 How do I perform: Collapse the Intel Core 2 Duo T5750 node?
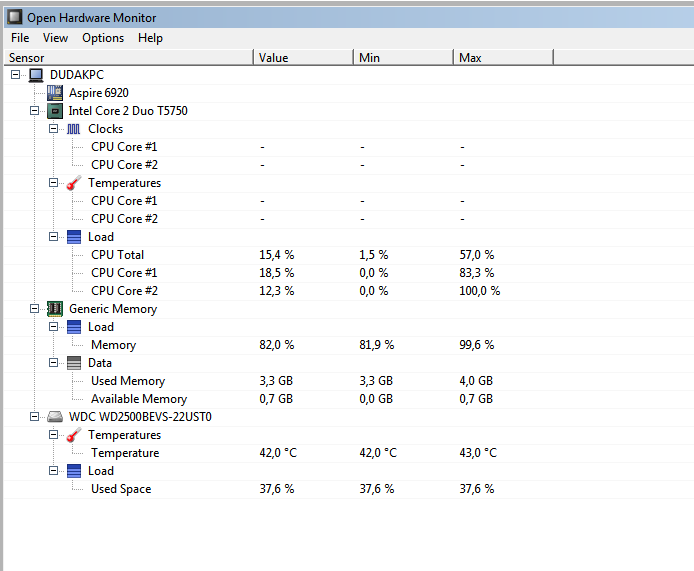(35, 111)
